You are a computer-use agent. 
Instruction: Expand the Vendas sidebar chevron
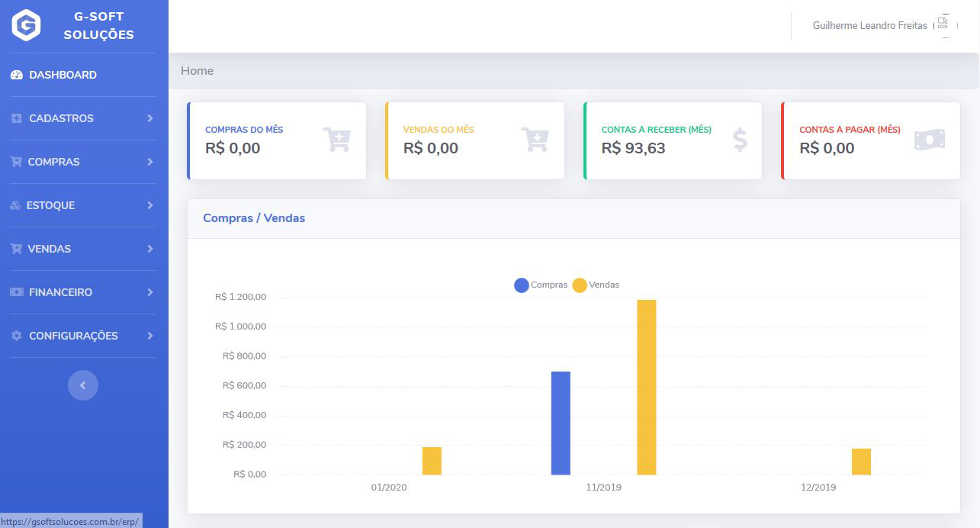(x=149, y=249)
